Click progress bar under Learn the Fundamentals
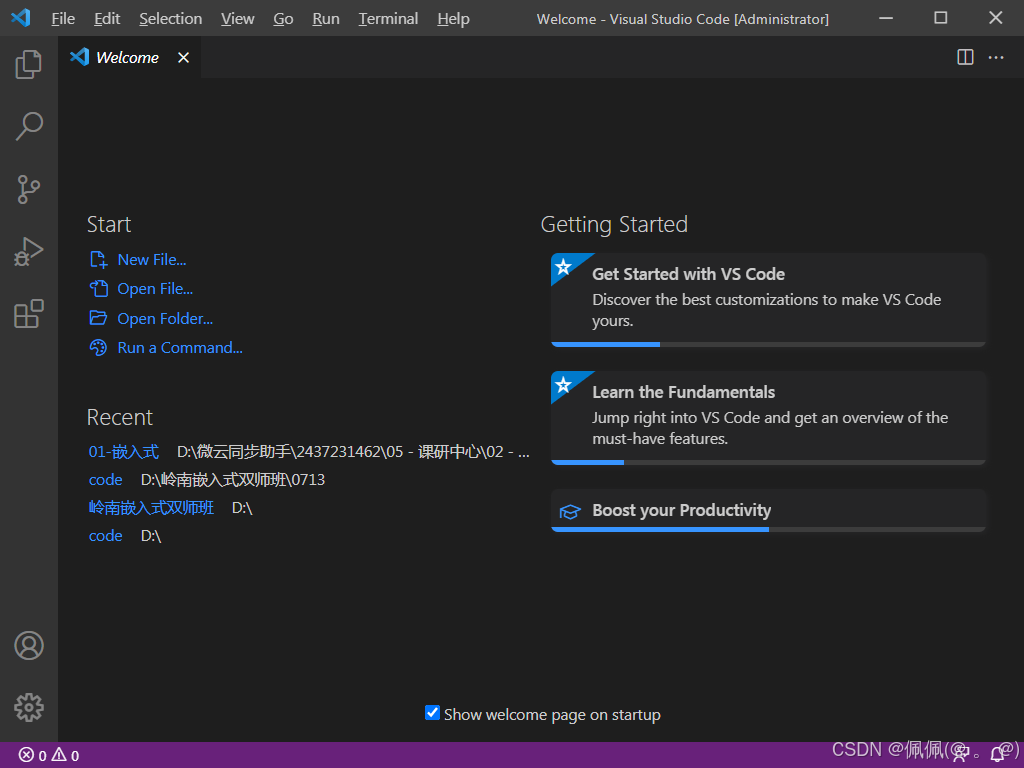This screenshot has height=768, width=1024. 768,462
